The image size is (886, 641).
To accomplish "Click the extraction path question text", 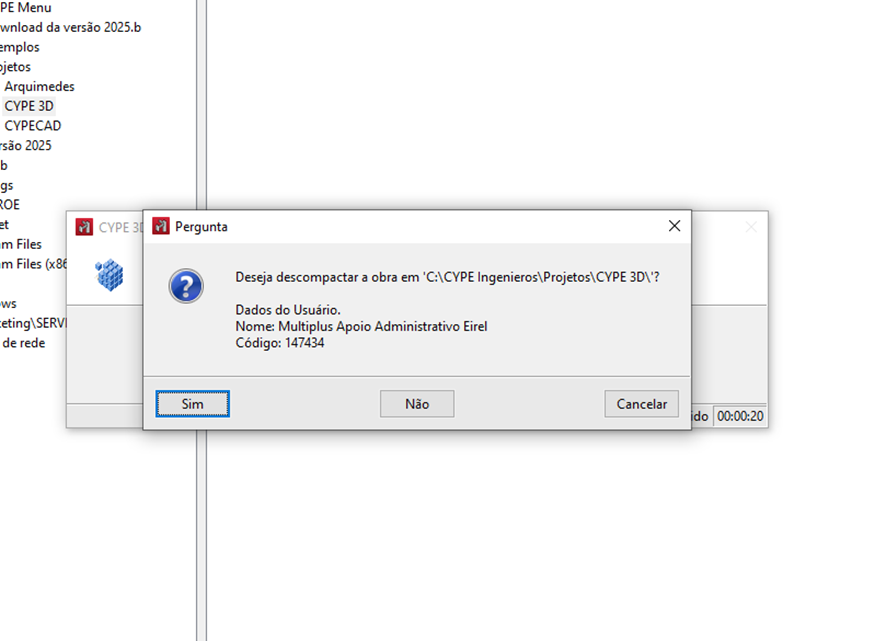I will point(448,277).
